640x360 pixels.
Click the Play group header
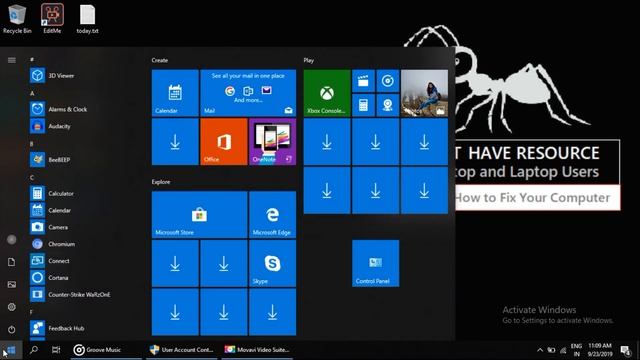pyautogui.click(x=309, y=60)
